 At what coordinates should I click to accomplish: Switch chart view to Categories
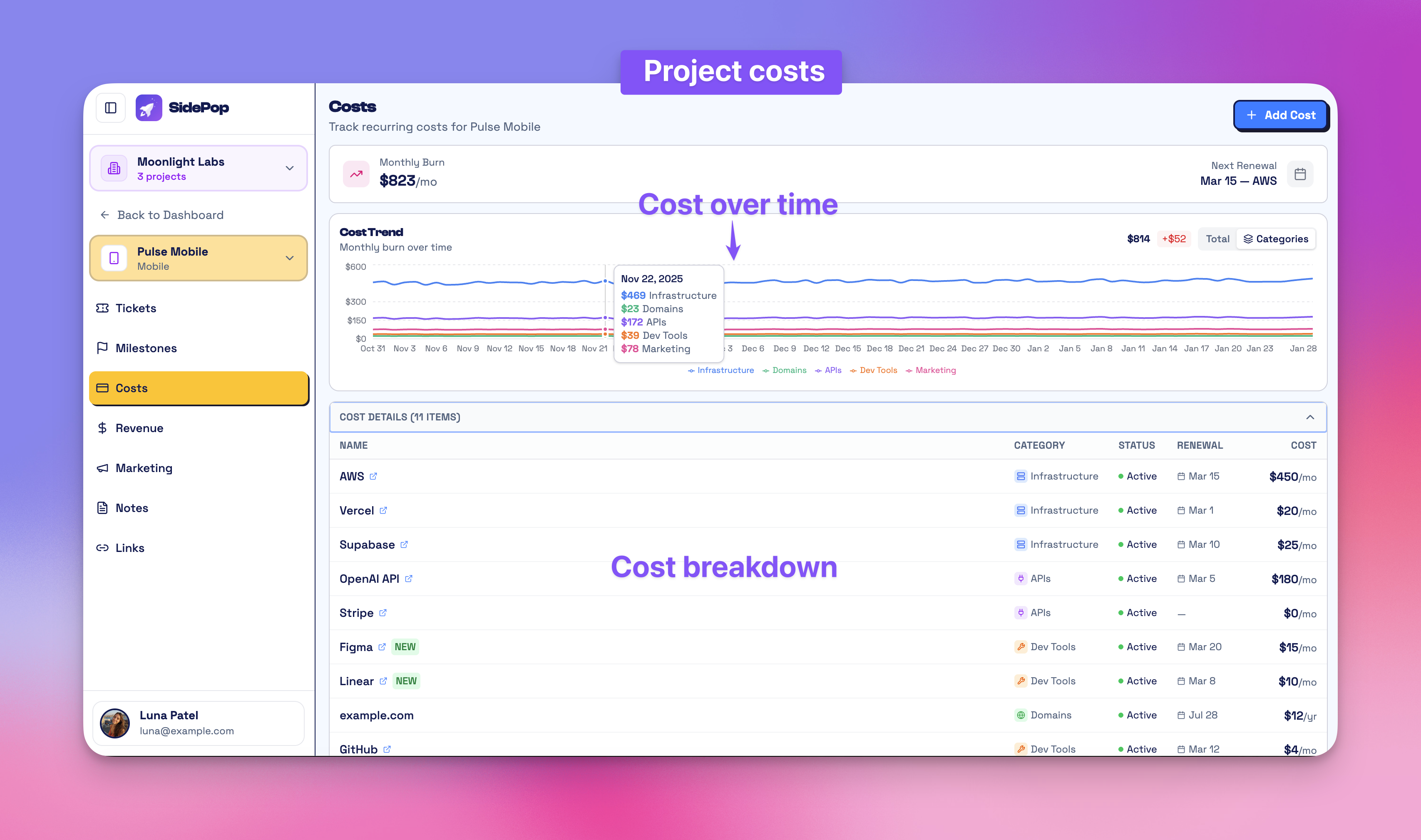coord(1276,239)
